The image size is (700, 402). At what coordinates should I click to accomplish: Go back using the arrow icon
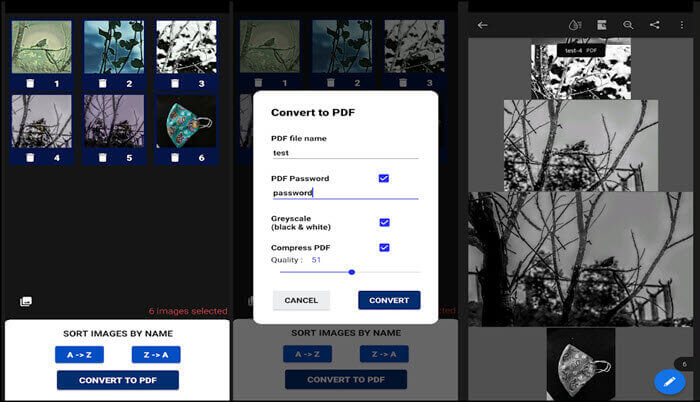pyautogui.click(x=483, y=25)
